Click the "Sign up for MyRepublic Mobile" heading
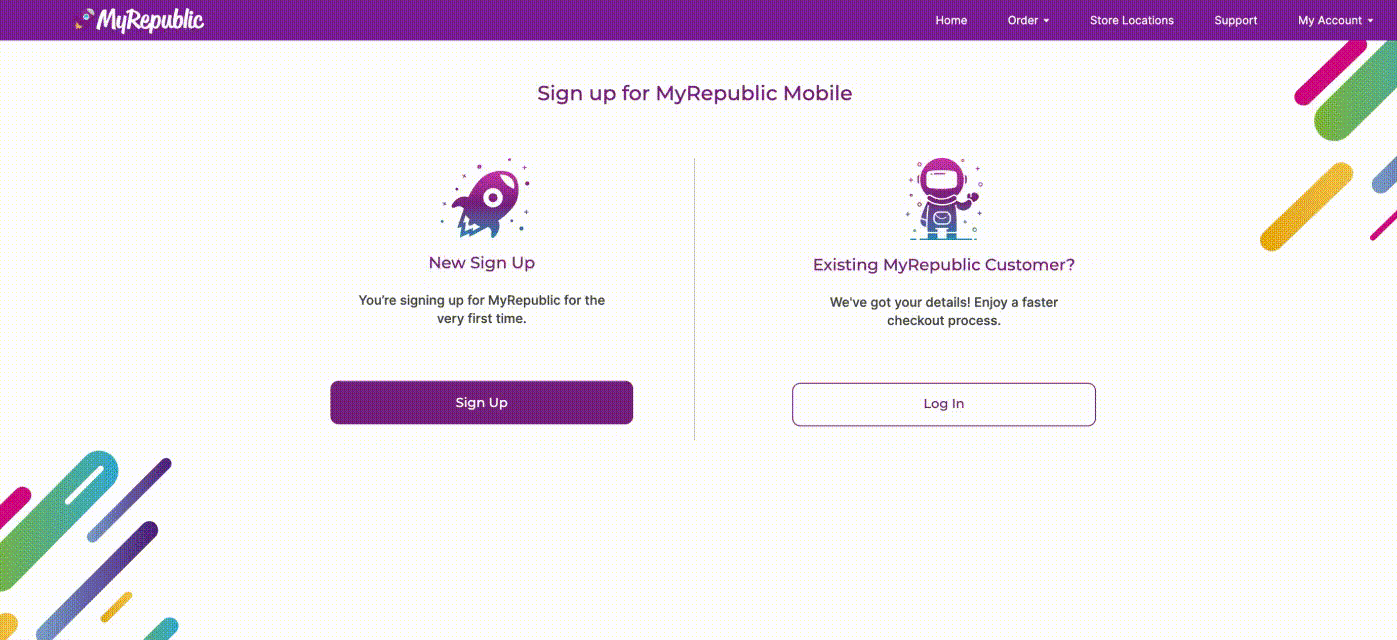This screenshot has height=640, width=1397. click(x=694, y=94)
